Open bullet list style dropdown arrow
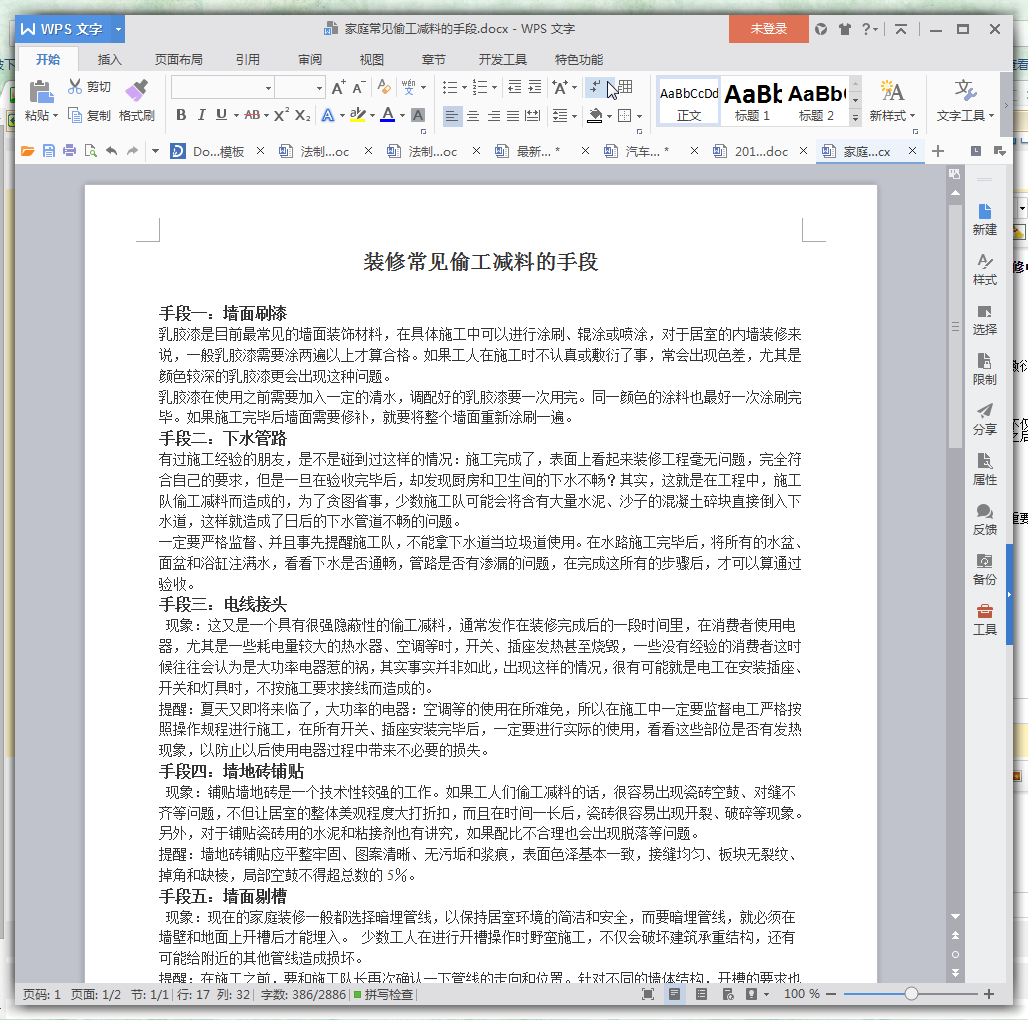 point(464,87)
